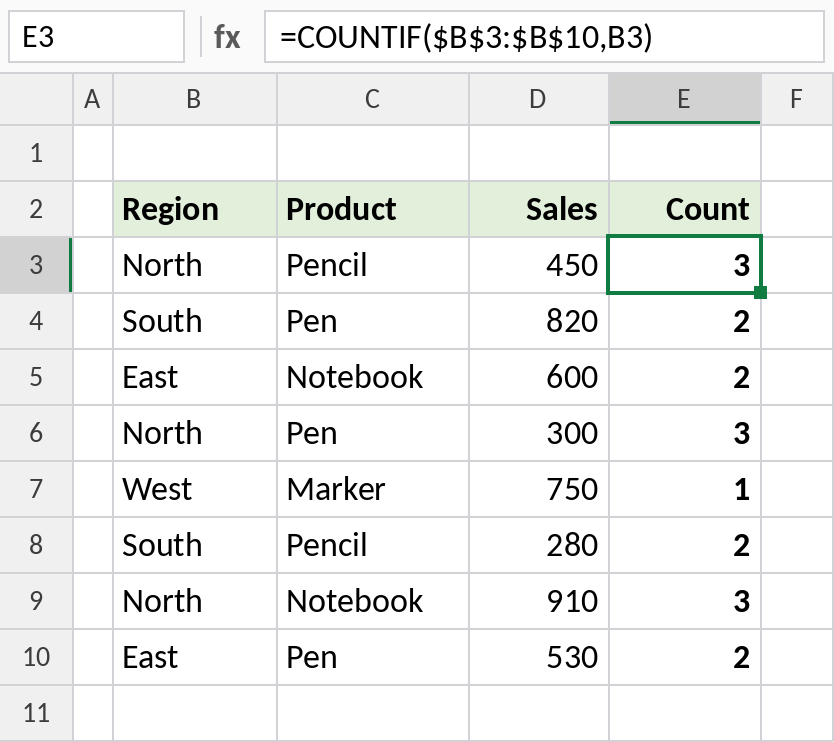Select column D header
Viewport: 834px width, 742px height.
pos(539,99)
